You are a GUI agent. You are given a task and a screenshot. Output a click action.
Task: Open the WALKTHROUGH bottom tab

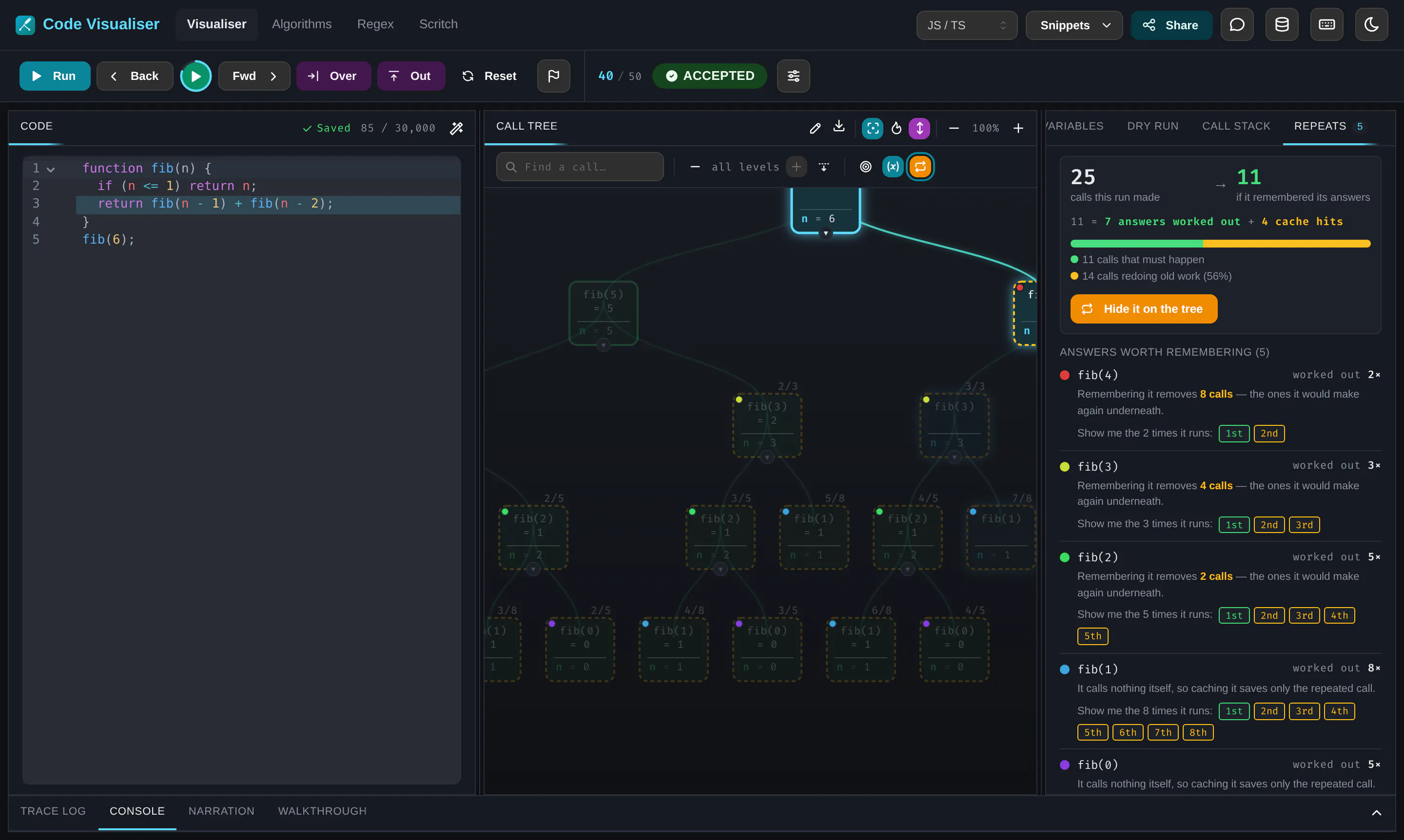[x=322, y=811]
